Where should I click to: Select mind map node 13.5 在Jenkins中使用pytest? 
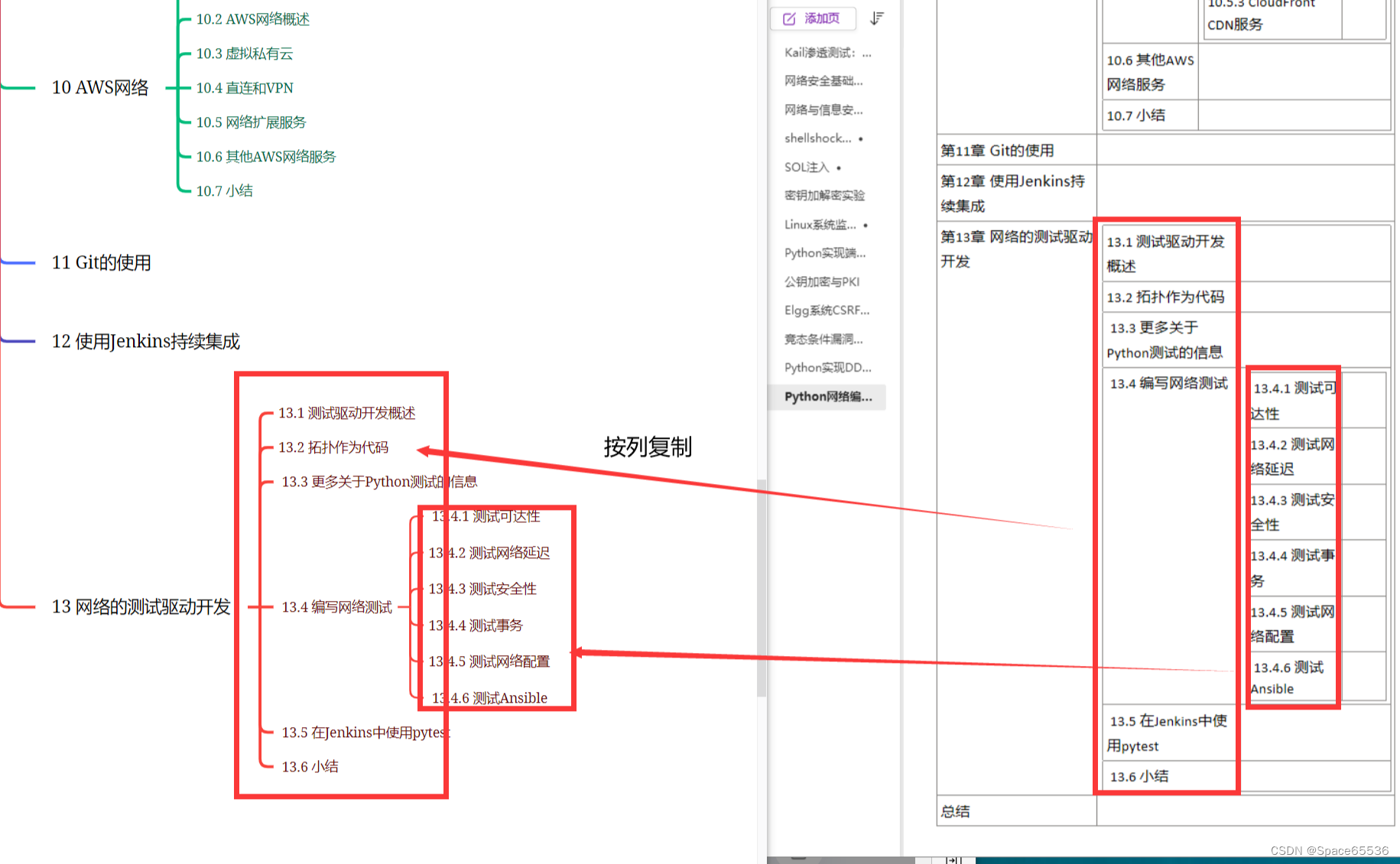point(365,732)
